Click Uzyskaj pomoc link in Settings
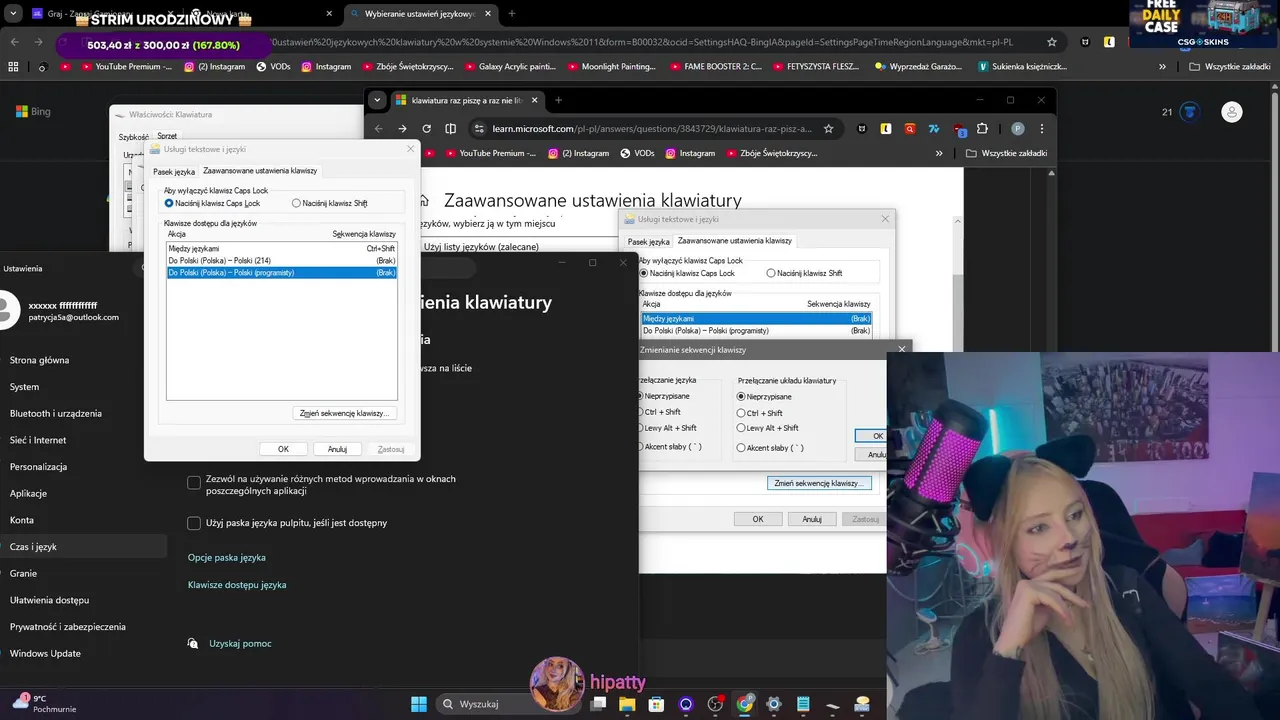The height and width of the screenshot is (720, 1280). click(240, 643)
